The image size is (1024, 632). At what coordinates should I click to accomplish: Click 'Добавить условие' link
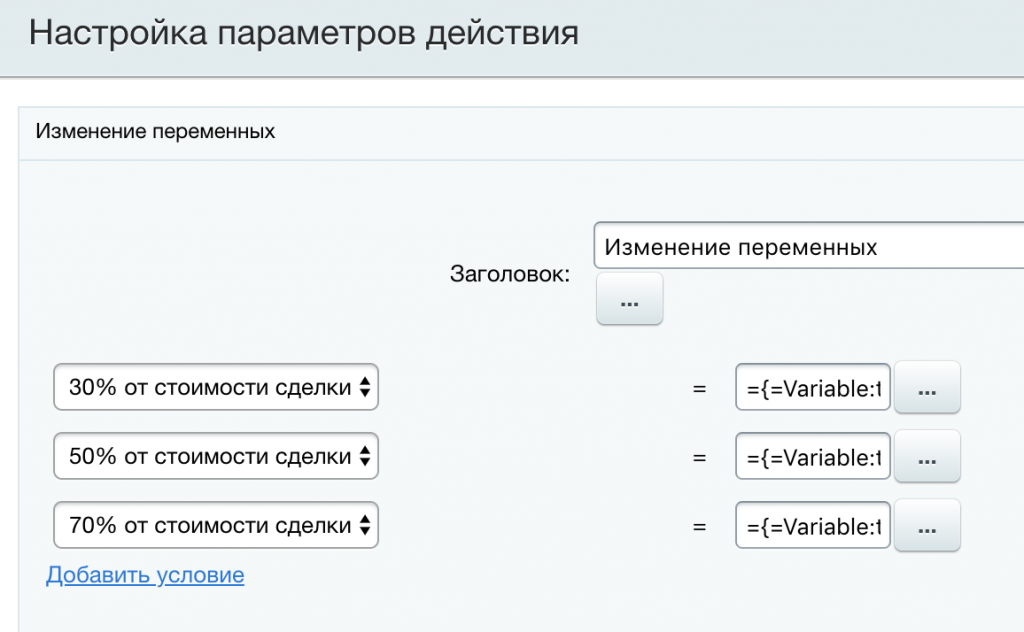145,575
